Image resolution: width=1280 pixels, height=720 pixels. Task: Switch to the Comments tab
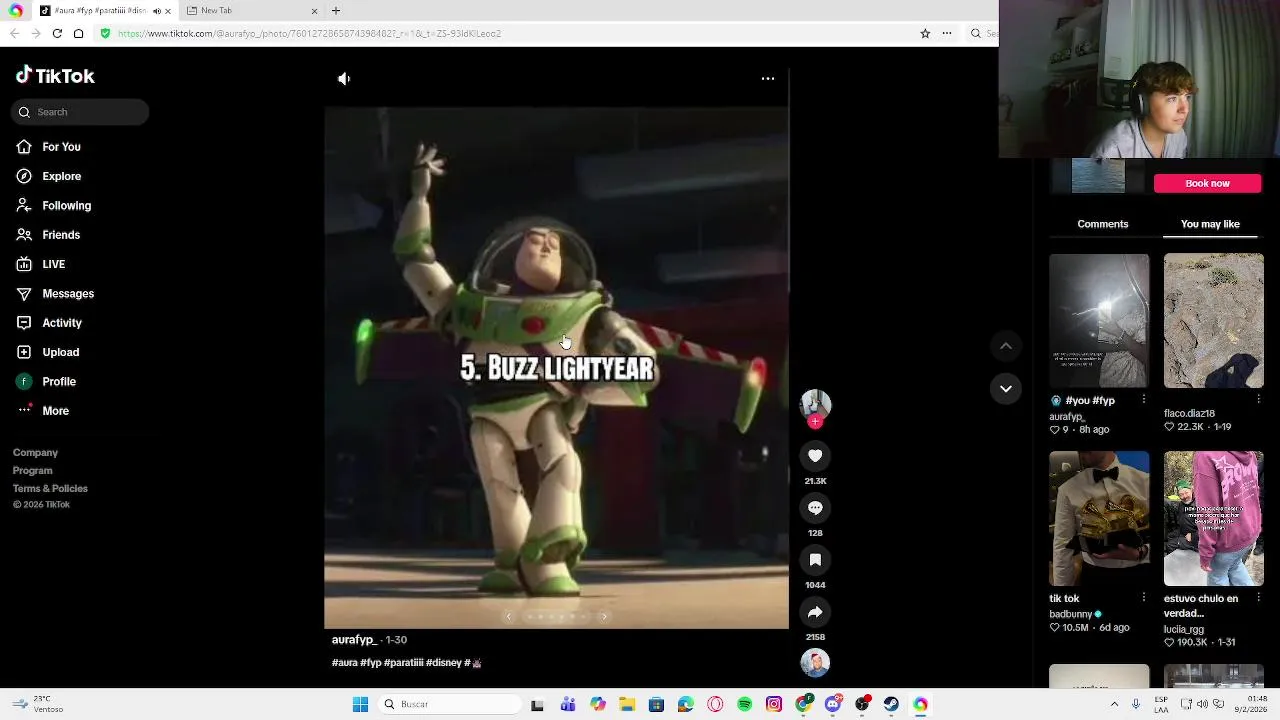click(x=1103, y=224)
